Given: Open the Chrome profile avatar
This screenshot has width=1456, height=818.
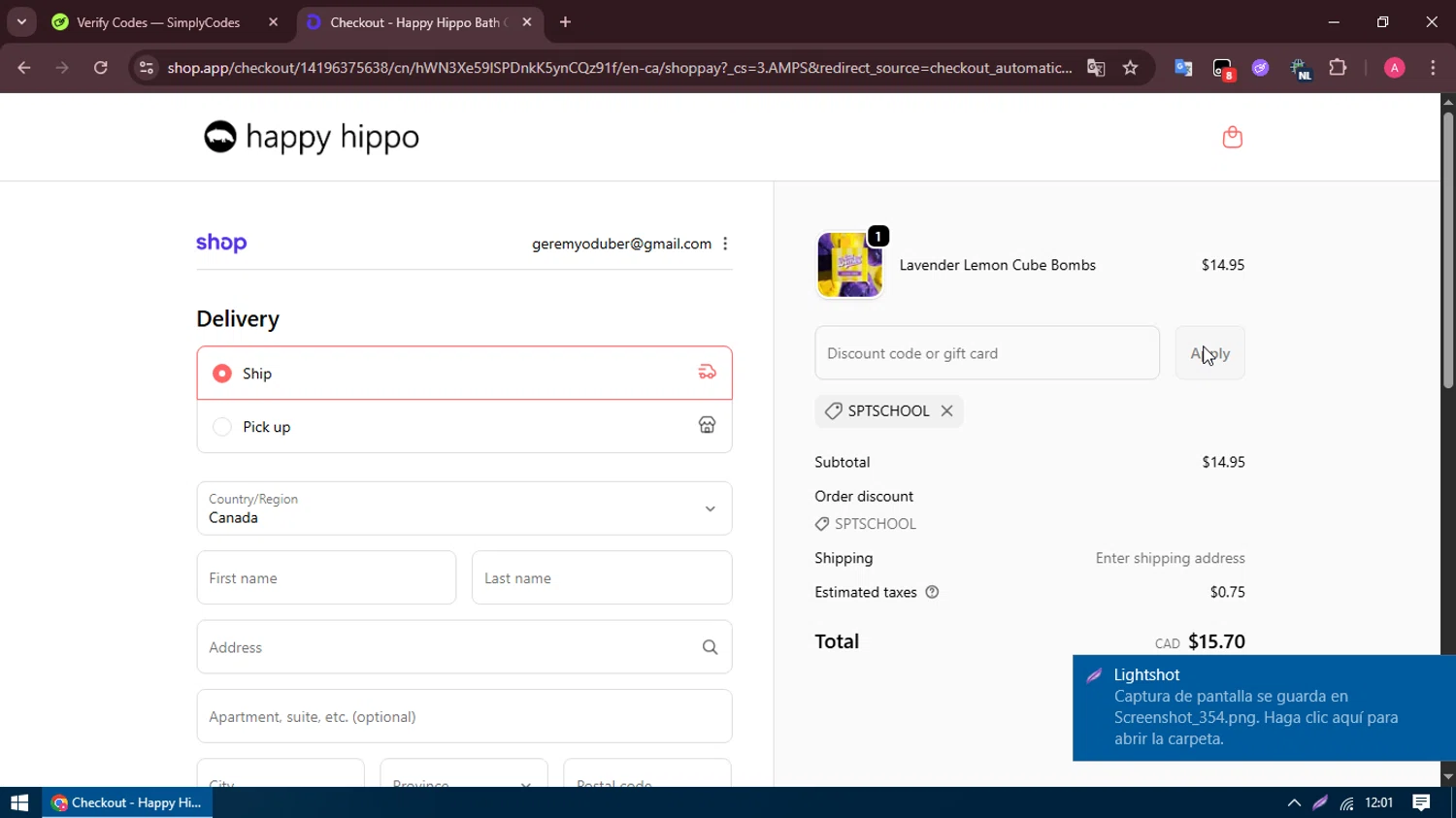Looking at the screenshot, I should pos(1394,68).
